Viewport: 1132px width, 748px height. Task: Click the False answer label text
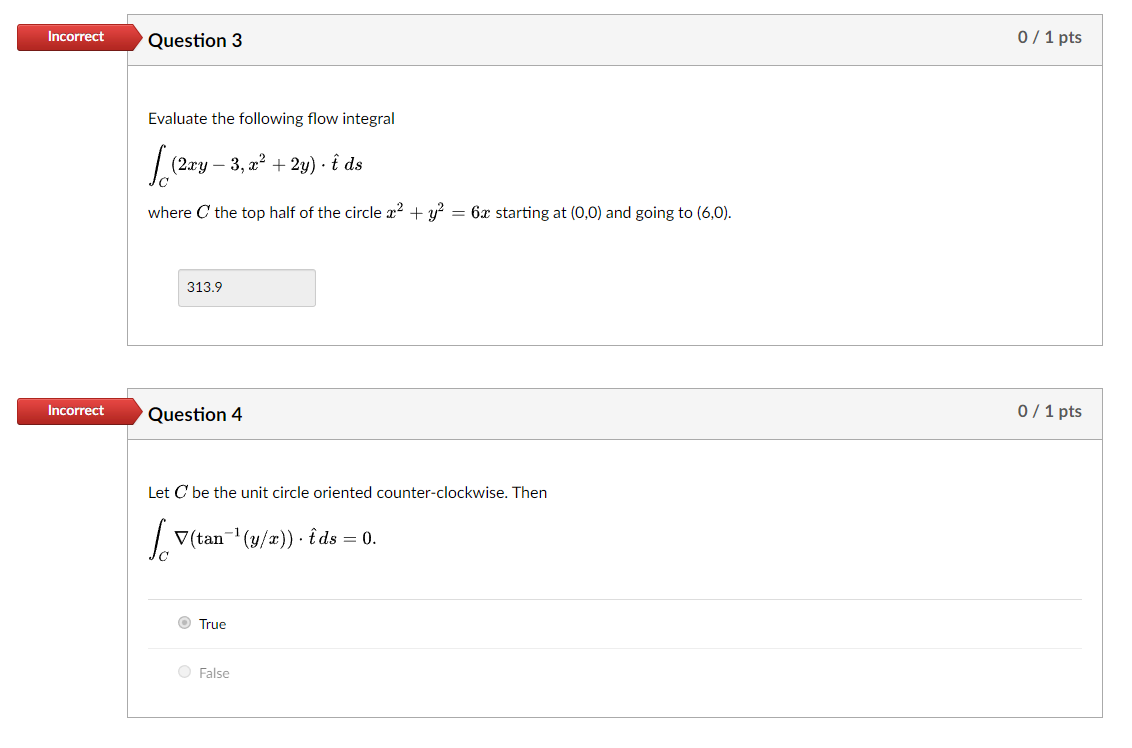coord(214,672)
